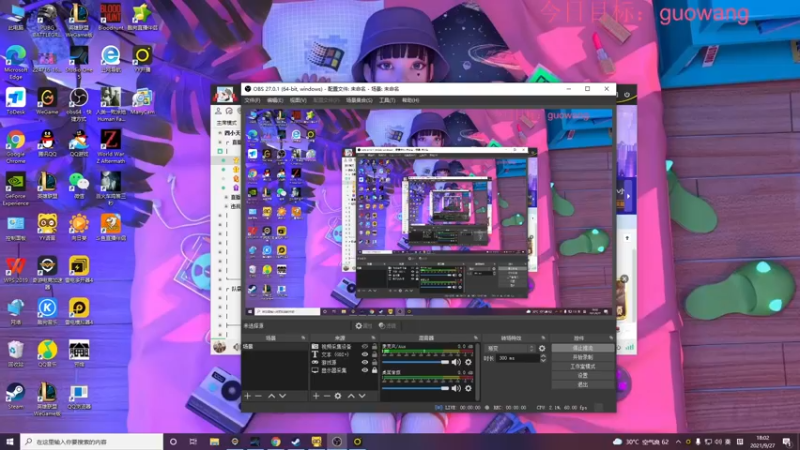
Task: Remove selected source with minus icon
Action: 327,396
